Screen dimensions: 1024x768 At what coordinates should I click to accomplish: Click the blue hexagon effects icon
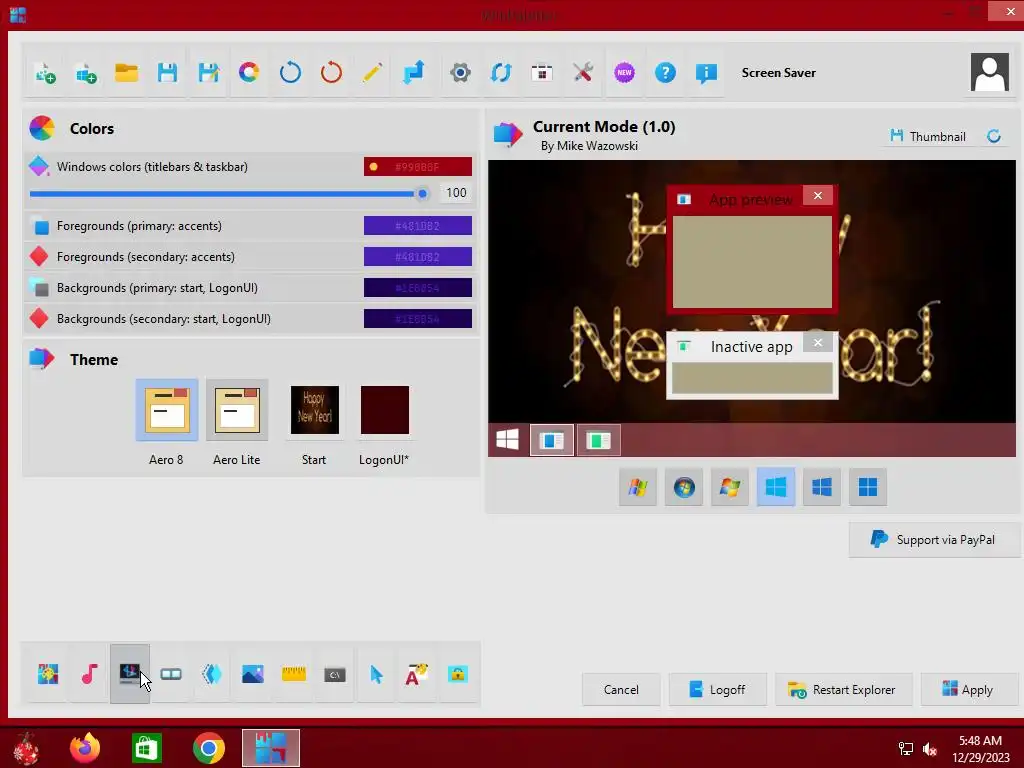coord(212,674)
